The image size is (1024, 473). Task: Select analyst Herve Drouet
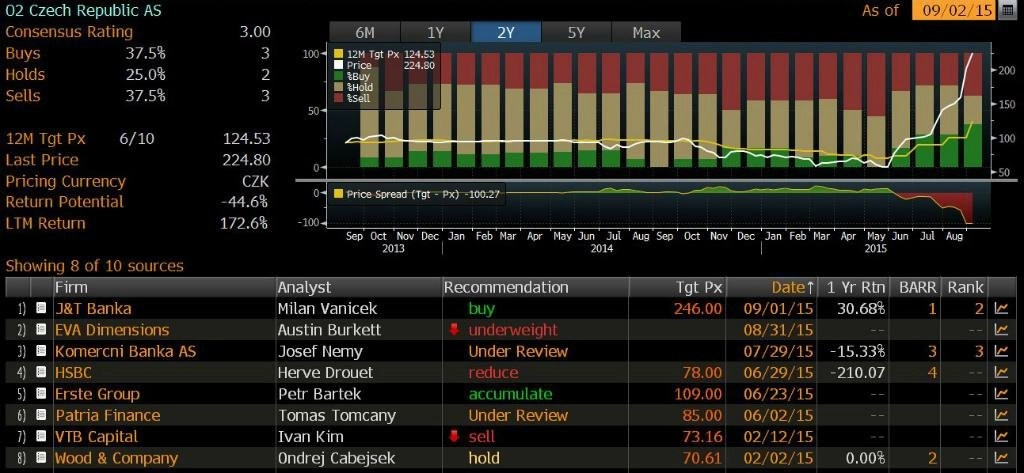[325, 372]
